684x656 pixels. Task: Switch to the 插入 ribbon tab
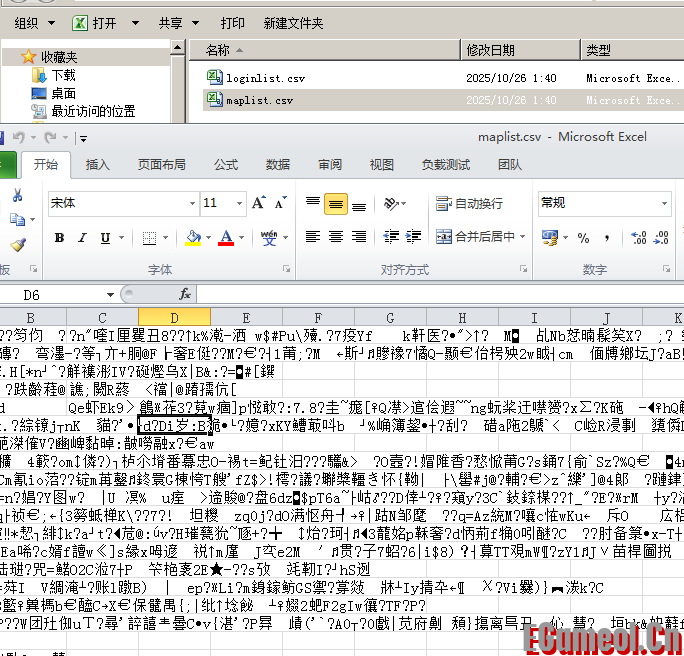(x=98, y=165)
